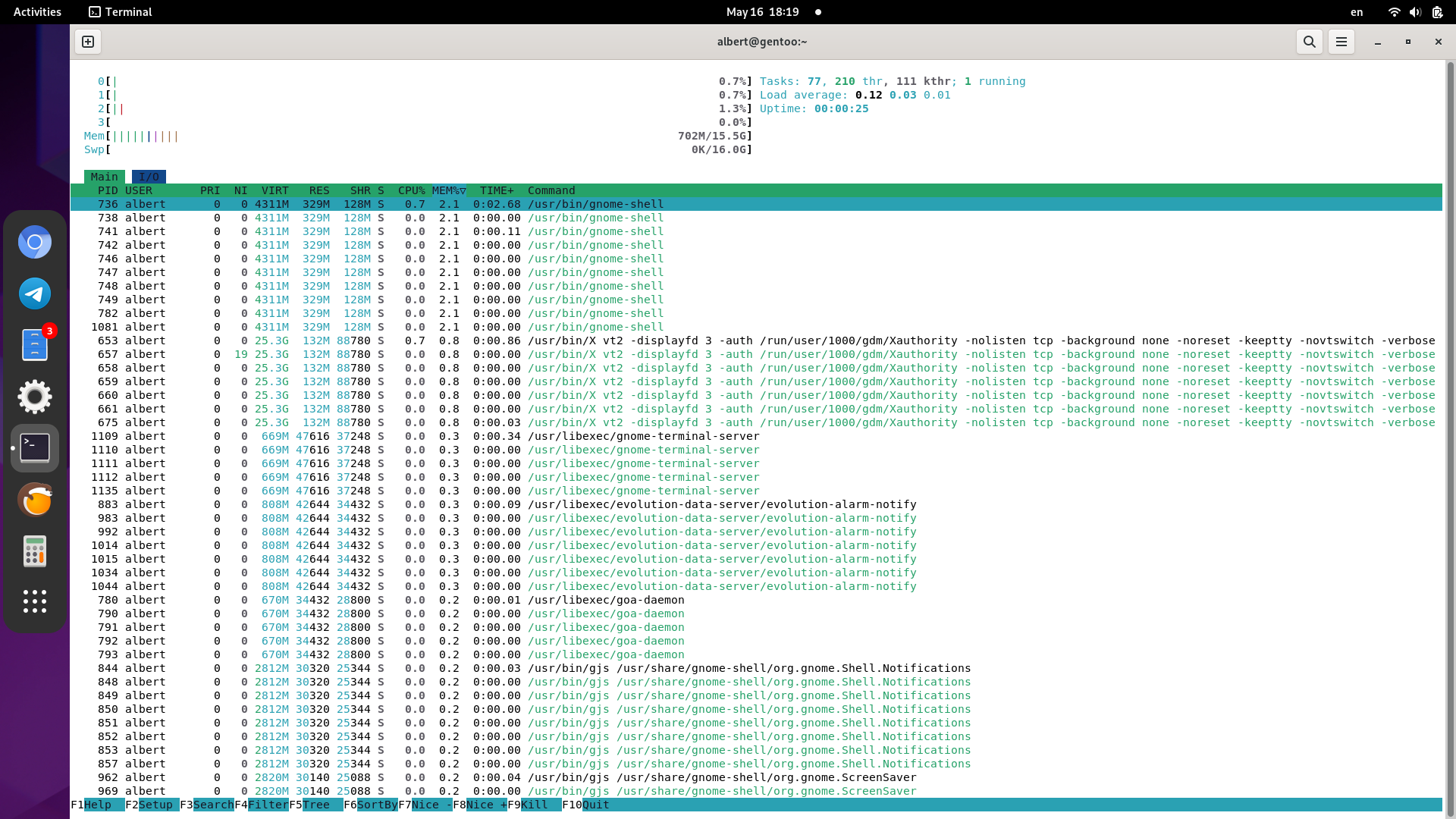1456x819 pixels.
Task: Open the volume speaker icon
Action: (x=1415, y=12)
